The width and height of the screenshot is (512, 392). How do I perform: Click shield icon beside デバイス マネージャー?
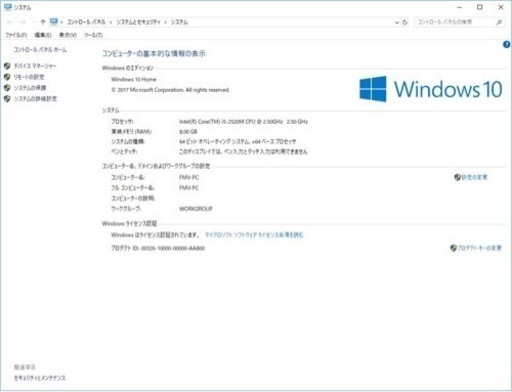coord(7,66)
